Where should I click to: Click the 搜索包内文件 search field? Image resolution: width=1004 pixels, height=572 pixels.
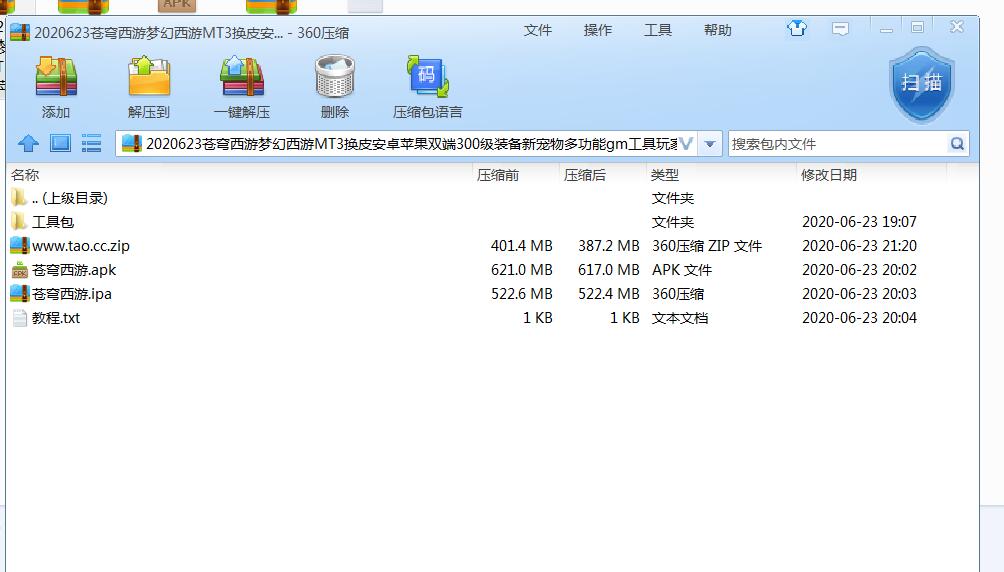(x=835, y=144)
